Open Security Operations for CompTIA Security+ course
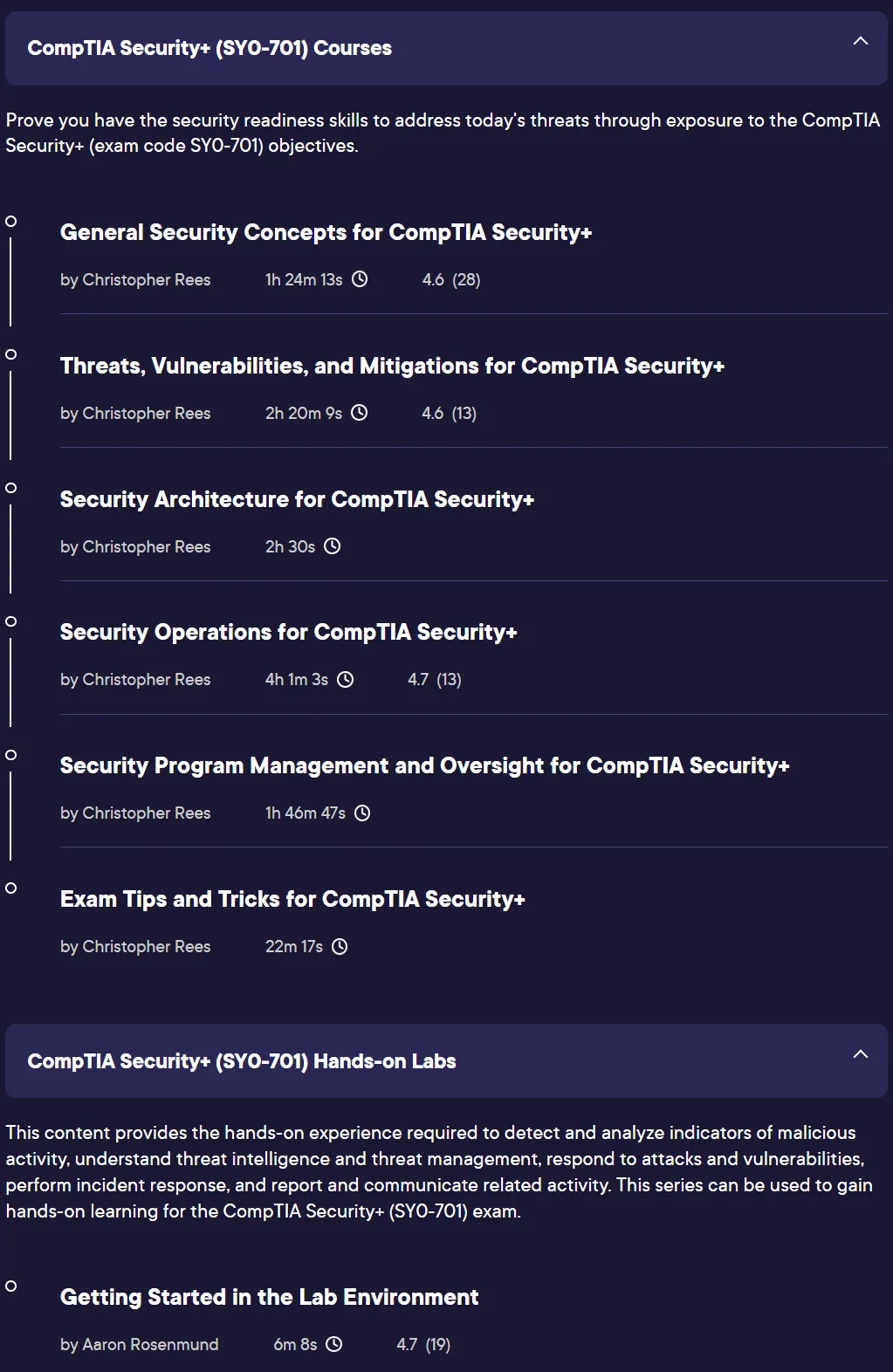 [288, 632]
